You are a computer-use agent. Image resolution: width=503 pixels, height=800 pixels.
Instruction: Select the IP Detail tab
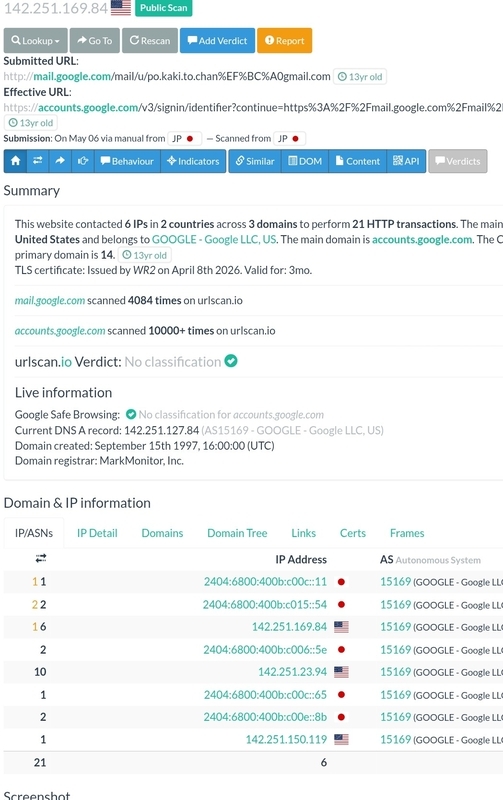pyautogui.click(x=97, y=533)
